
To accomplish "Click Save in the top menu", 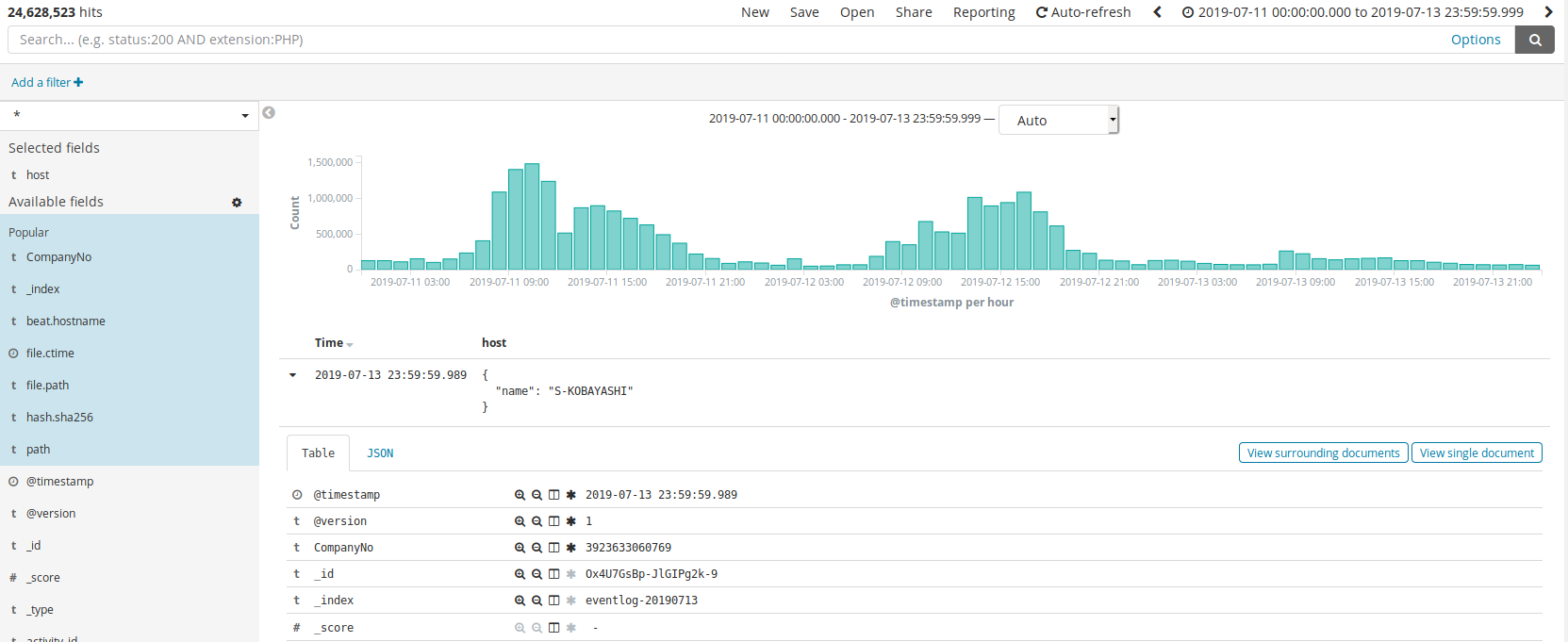I will pos(804,12).
